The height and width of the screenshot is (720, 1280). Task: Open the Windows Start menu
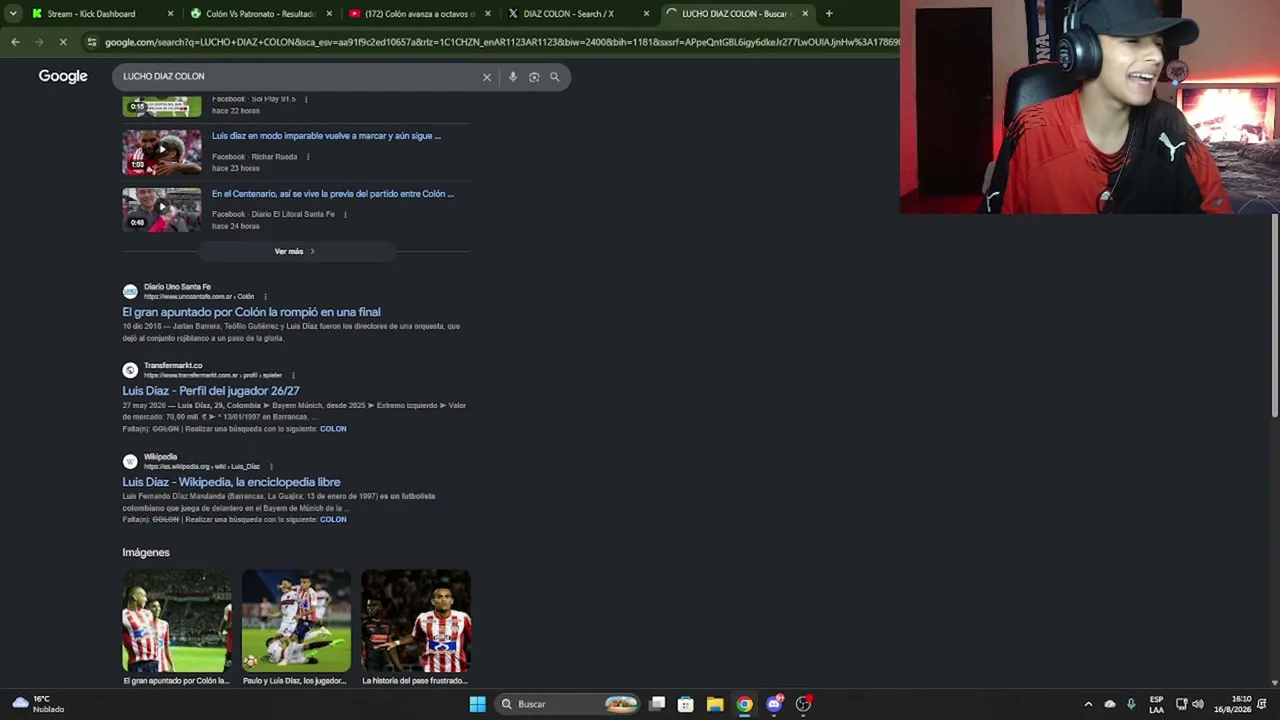(x=478, y=704)
